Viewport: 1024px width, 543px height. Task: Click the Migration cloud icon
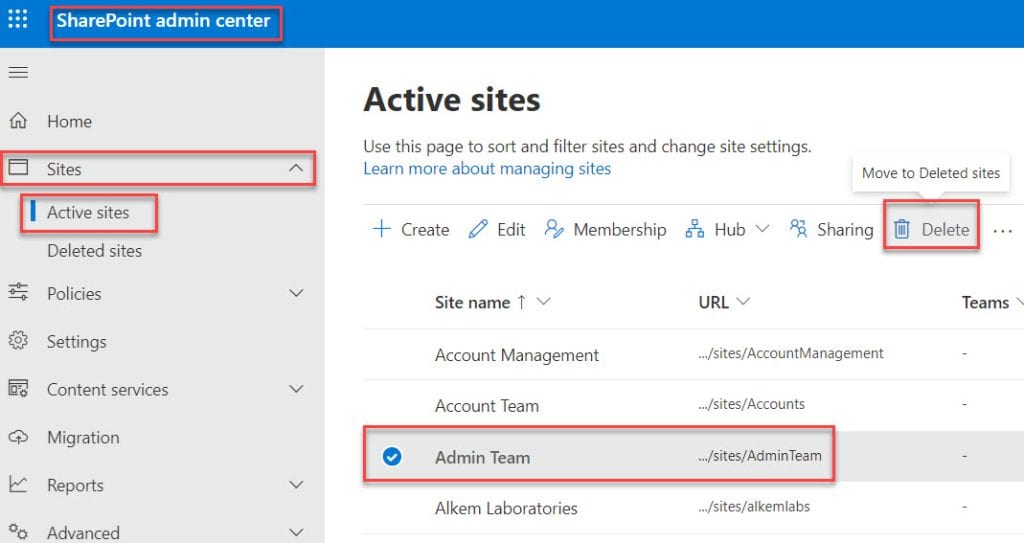click(x=18, y=436)
